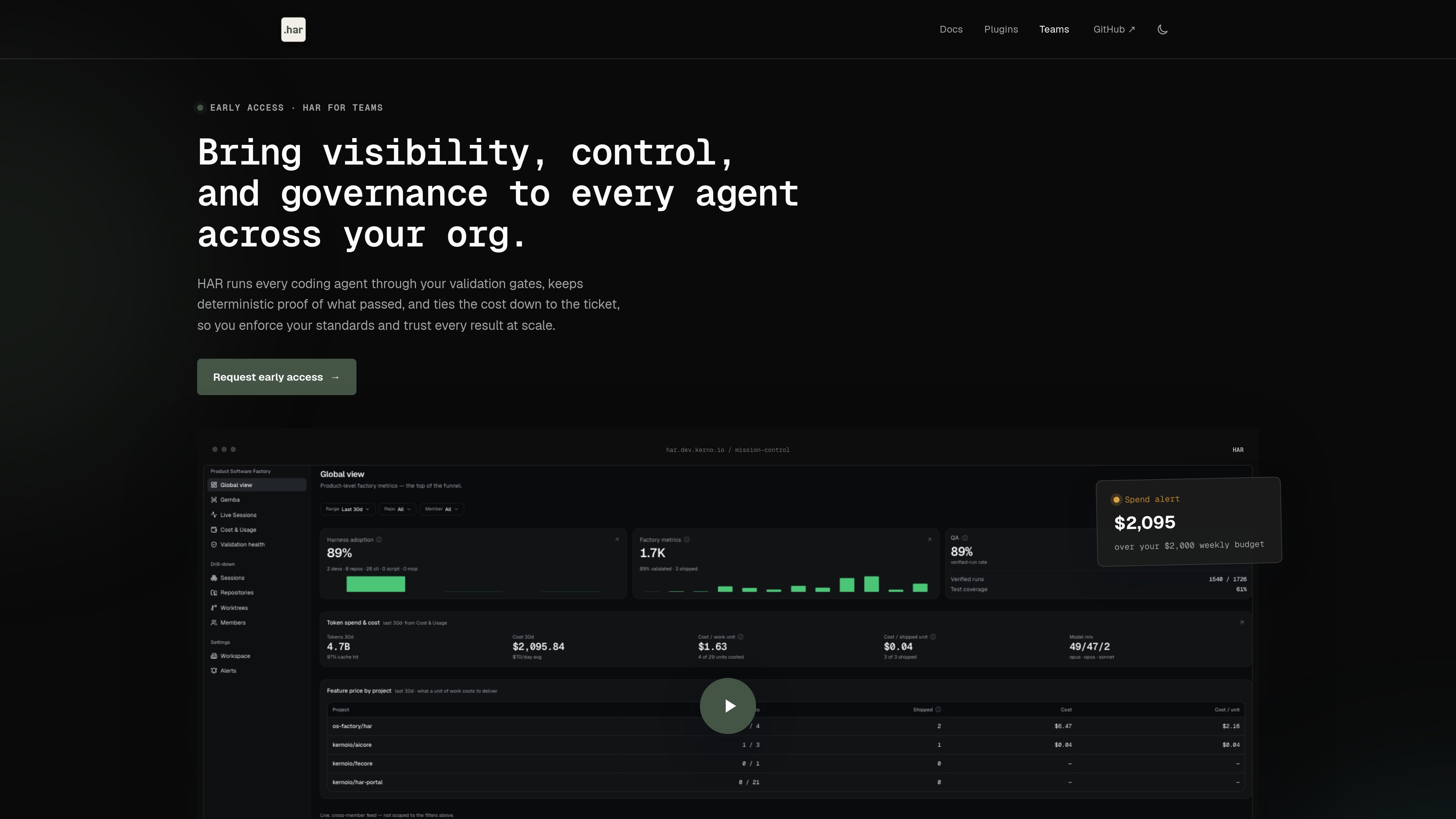1456x819 pixels.
Task: Click the Global view grid icon in sidebar
Action: [x=214, y=485]
